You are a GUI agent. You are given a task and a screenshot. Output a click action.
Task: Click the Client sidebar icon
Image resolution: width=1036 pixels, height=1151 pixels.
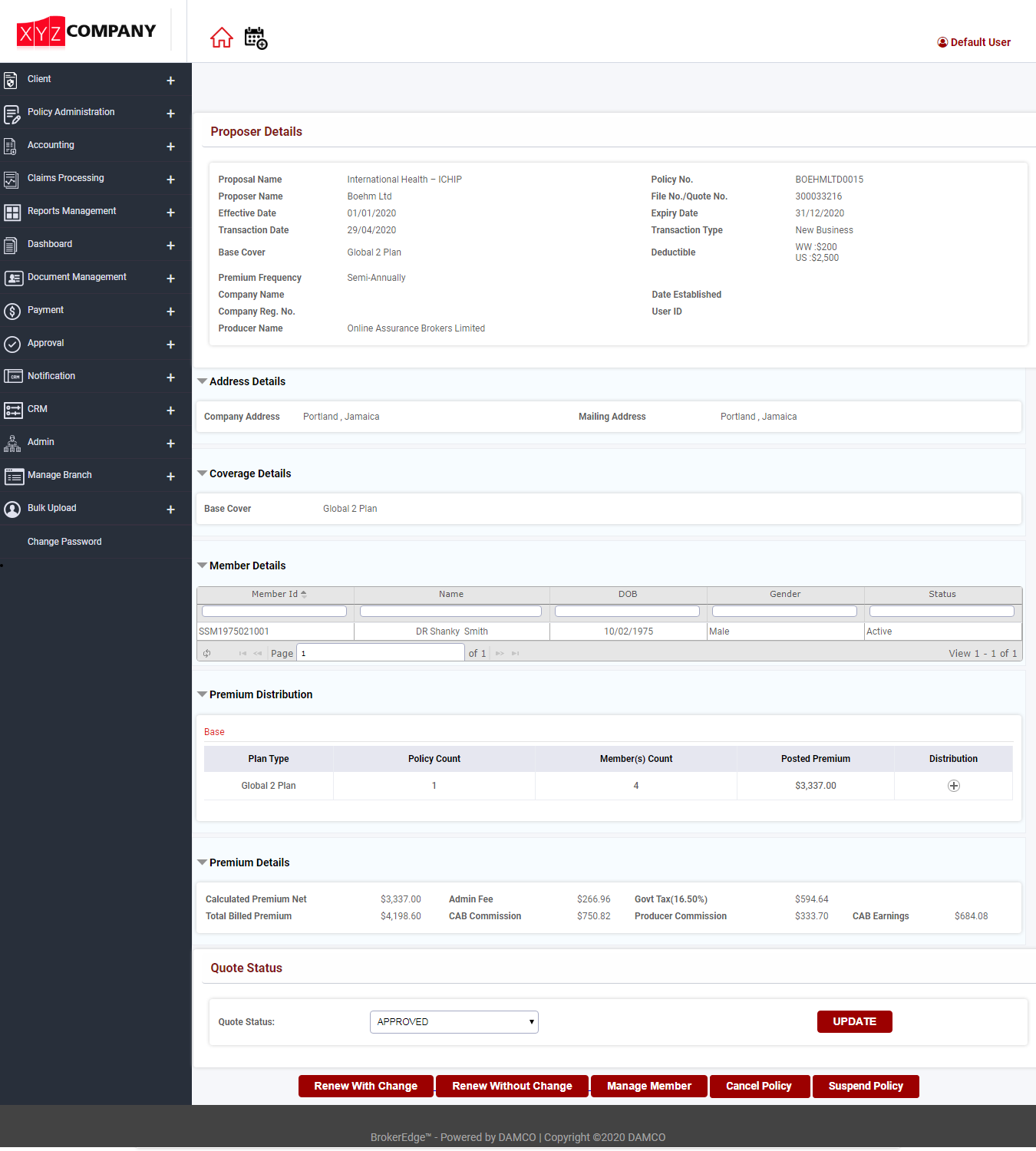pos(11,80)
